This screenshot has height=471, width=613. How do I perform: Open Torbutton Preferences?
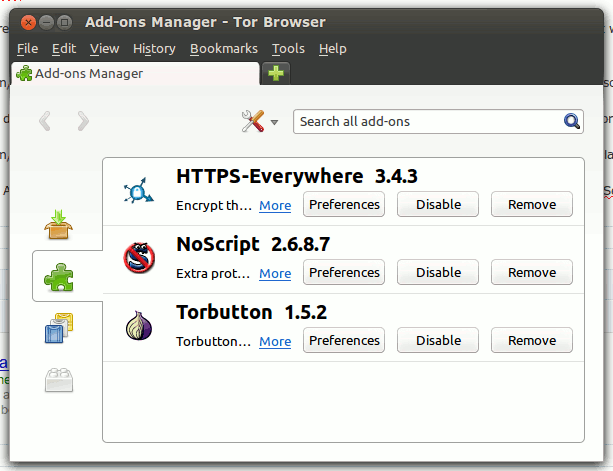pos(344,340)
